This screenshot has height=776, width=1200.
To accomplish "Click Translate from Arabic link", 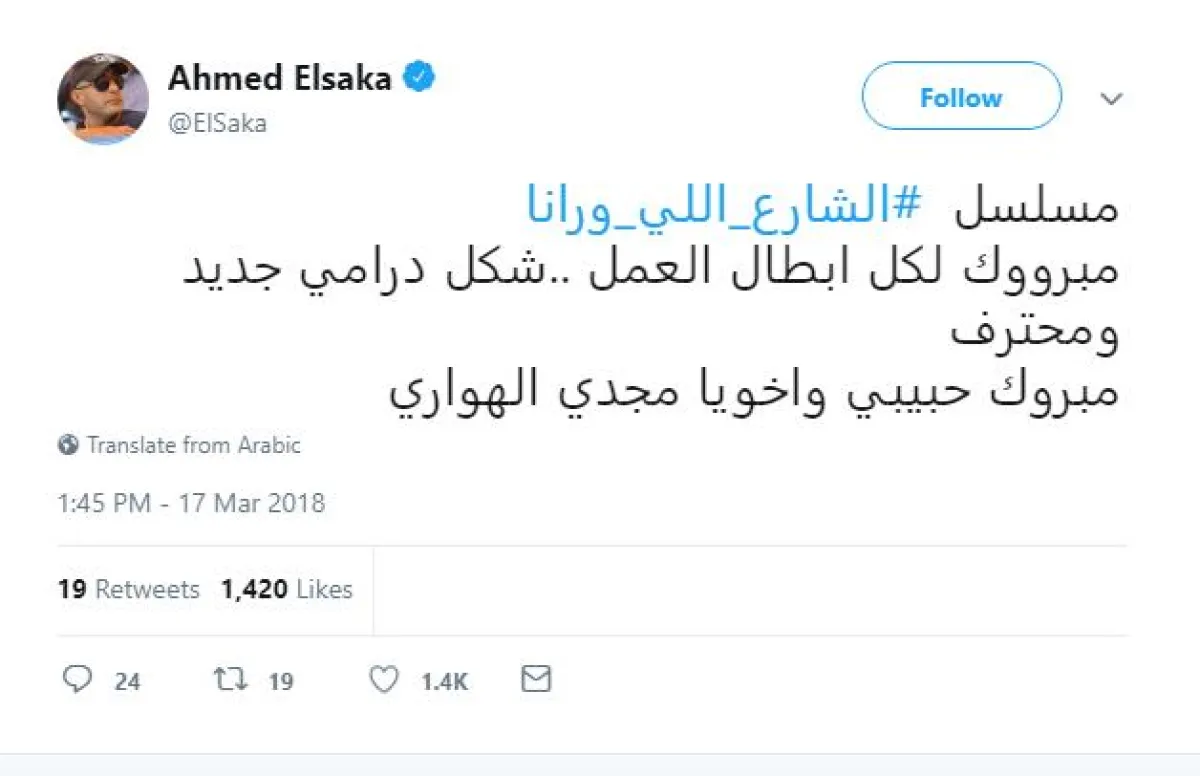I will tap(193, 445).
